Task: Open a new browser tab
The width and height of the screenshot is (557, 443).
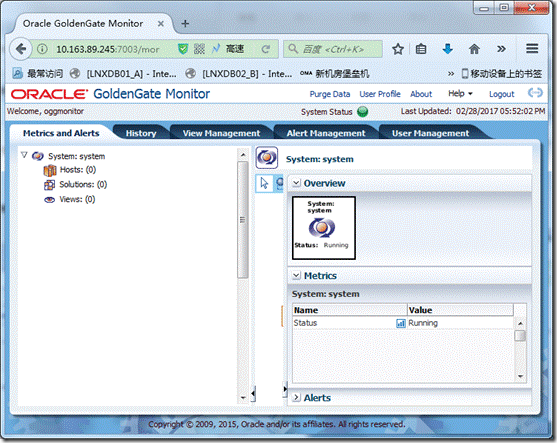Action: 185,23
